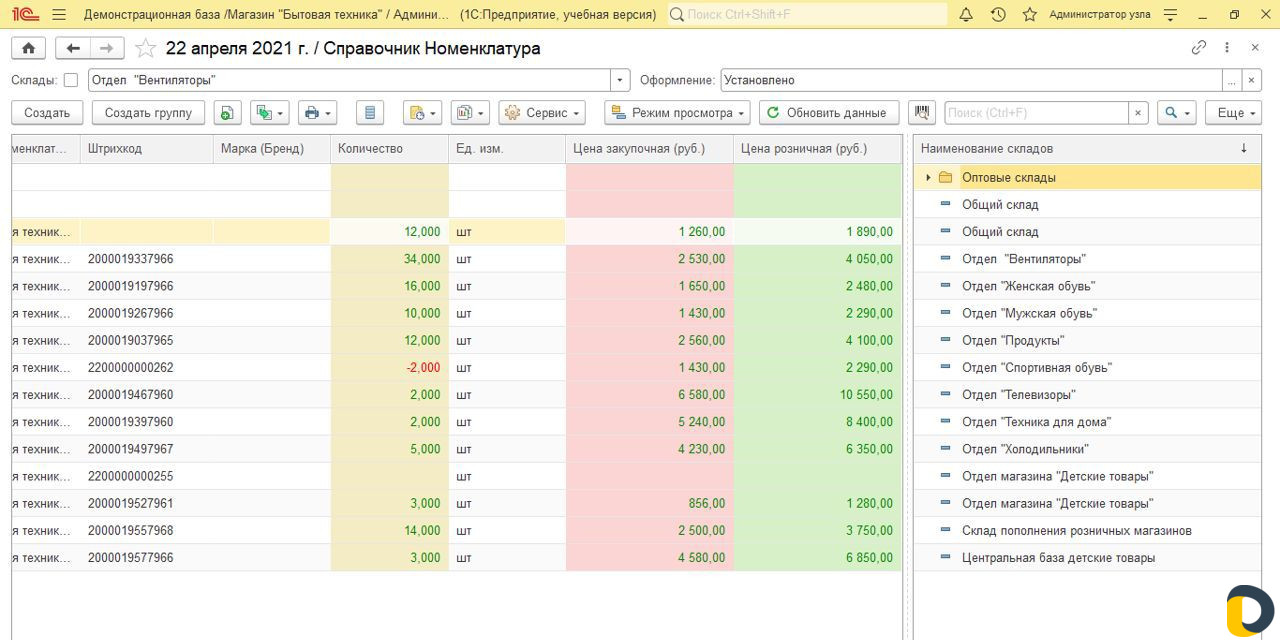Open the main hamburger menu
This screenshot has width=1280, height=640.
click(x=59, y=14)
